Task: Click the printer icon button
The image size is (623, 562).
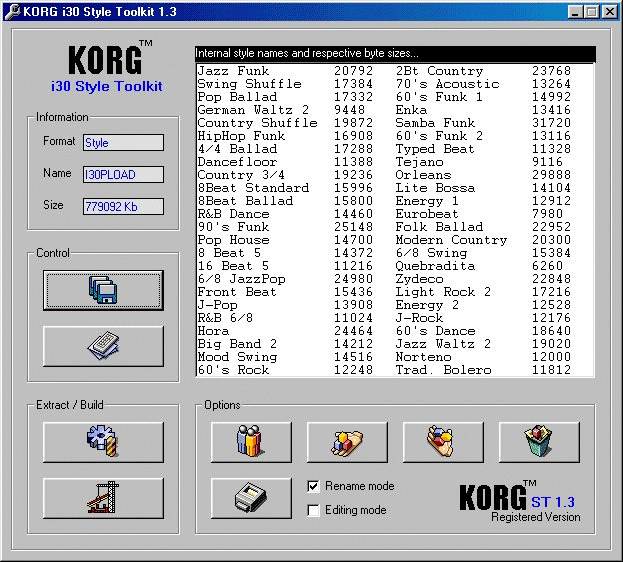Action: click(251, 498)
